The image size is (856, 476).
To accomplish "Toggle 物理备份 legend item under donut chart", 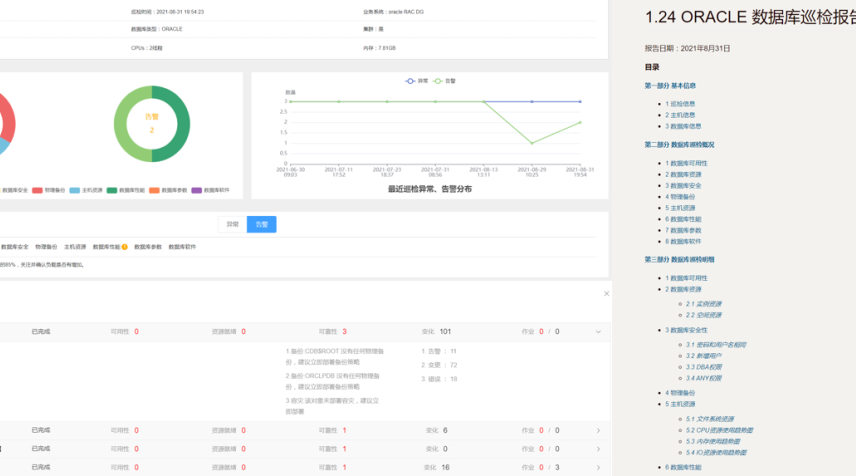I will (49, 189).
